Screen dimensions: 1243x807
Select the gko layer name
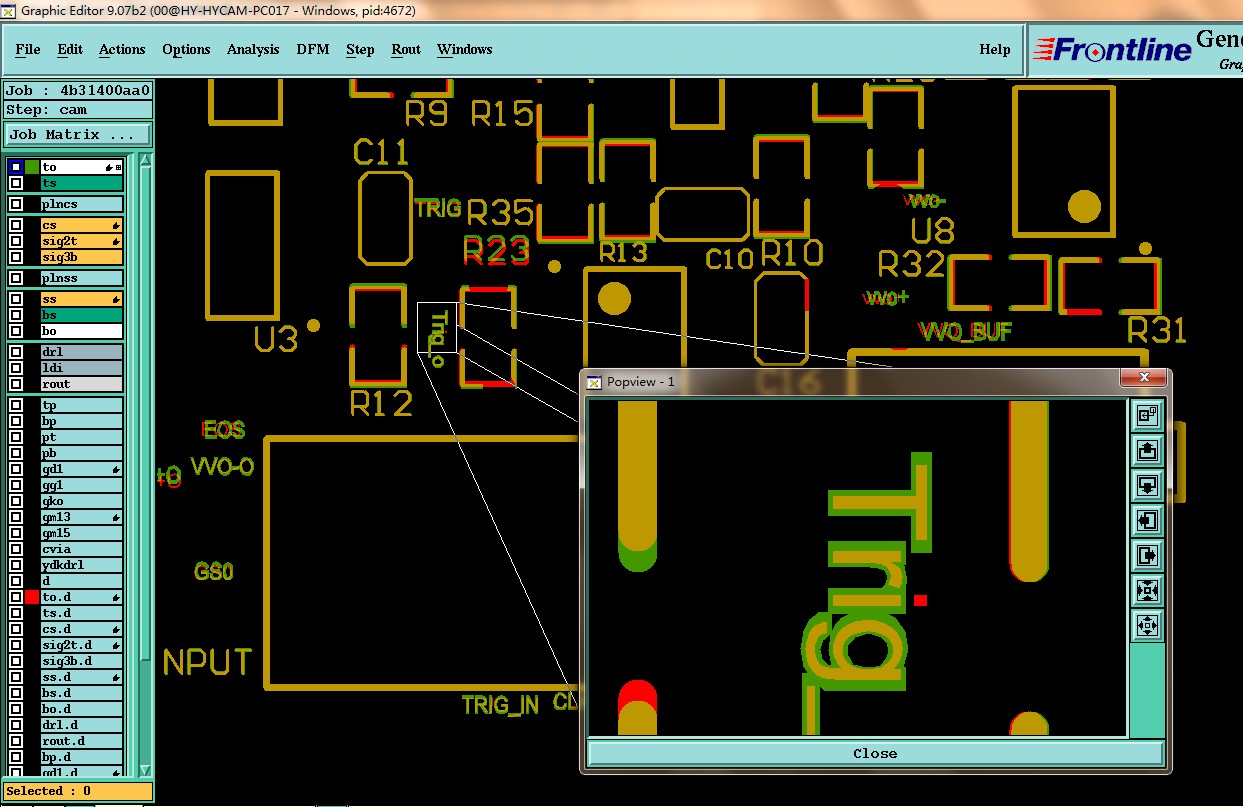coord(82,501)
